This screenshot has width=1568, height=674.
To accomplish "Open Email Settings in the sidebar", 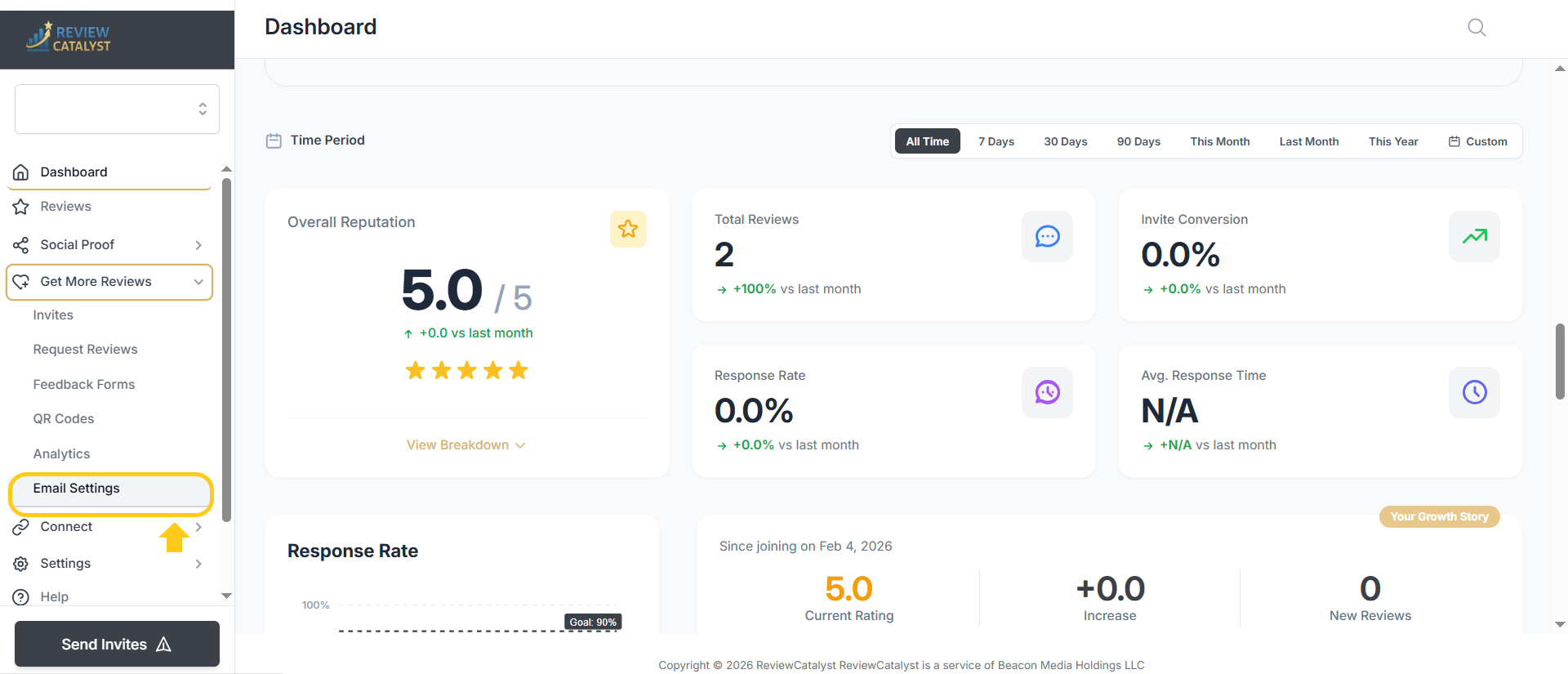I will pos(77,489).
